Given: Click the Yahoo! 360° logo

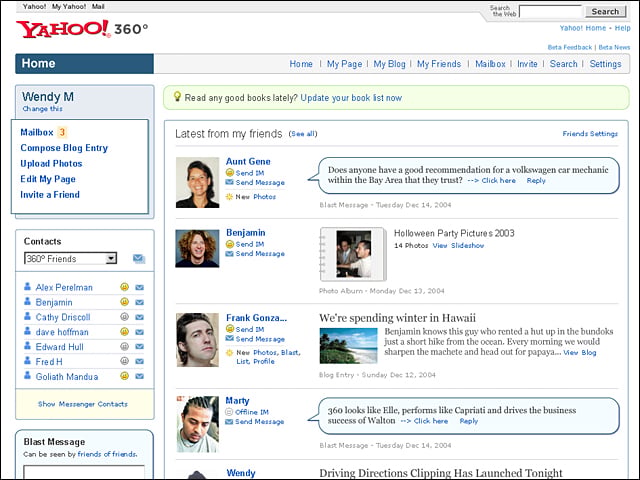Looking at the screenshot, I should click(x=82, y=29).
